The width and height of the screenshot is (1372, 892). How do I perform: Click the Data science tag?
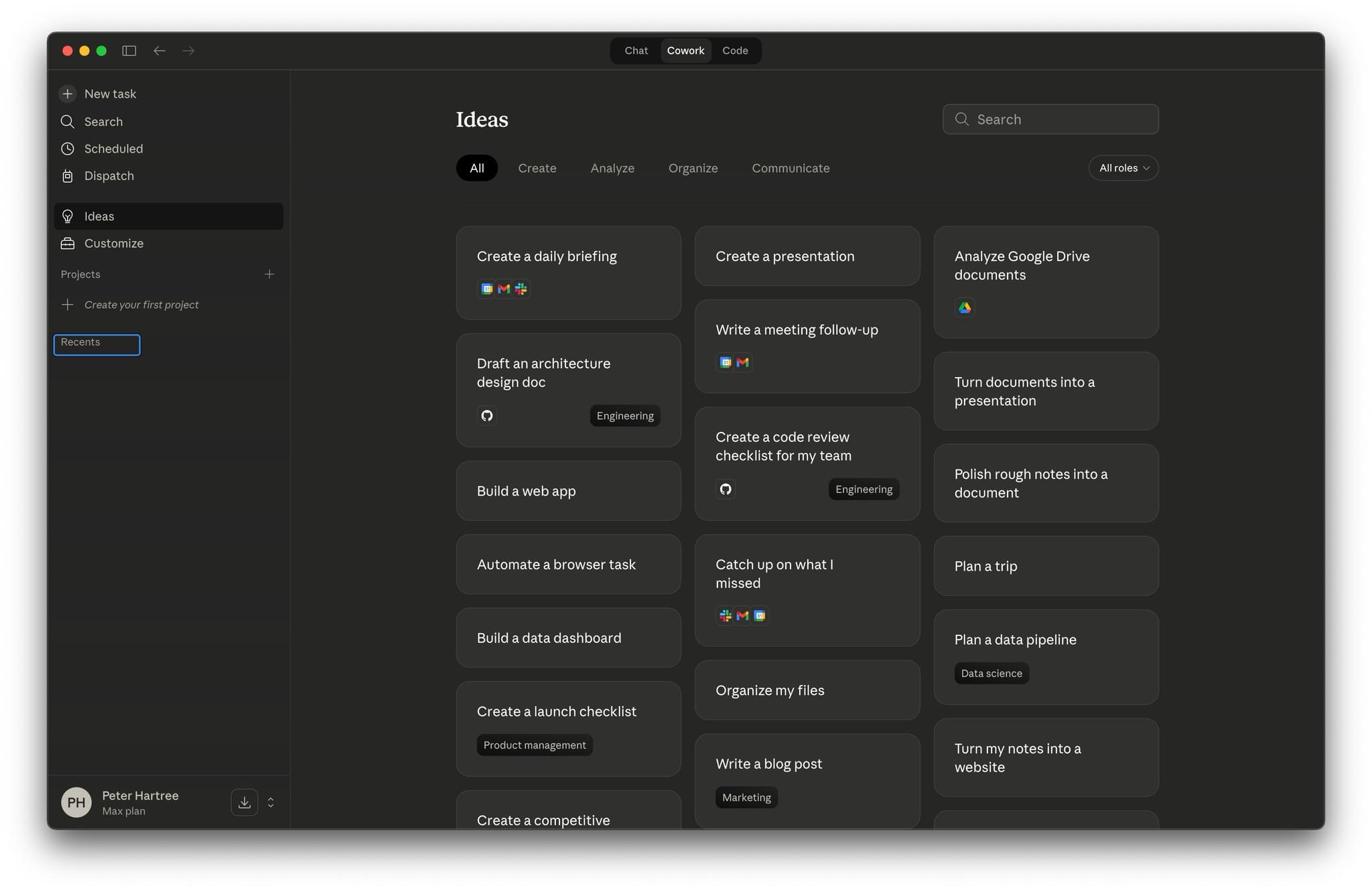[x=991, y=674]
